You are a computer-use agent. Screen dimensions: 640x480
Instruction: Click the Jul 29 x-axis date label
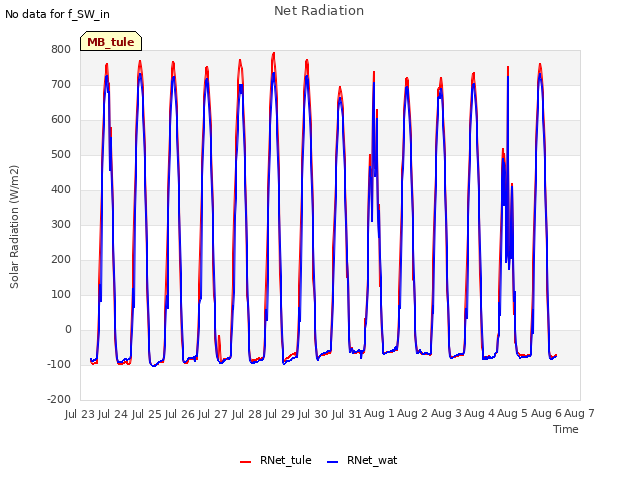tap(280, 414)
